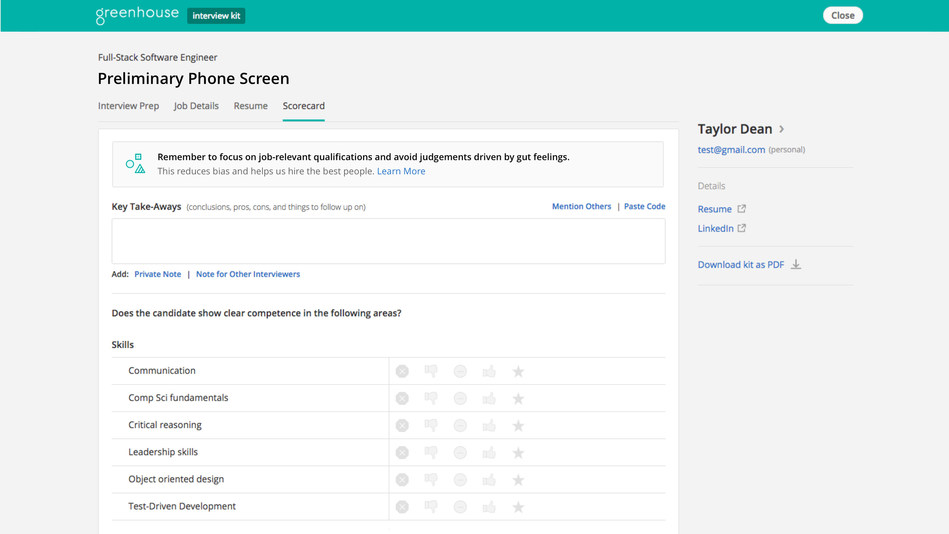Click the download icon beside Download kit as PDF
The image size is (949, 534).
[x=796, y=265]
